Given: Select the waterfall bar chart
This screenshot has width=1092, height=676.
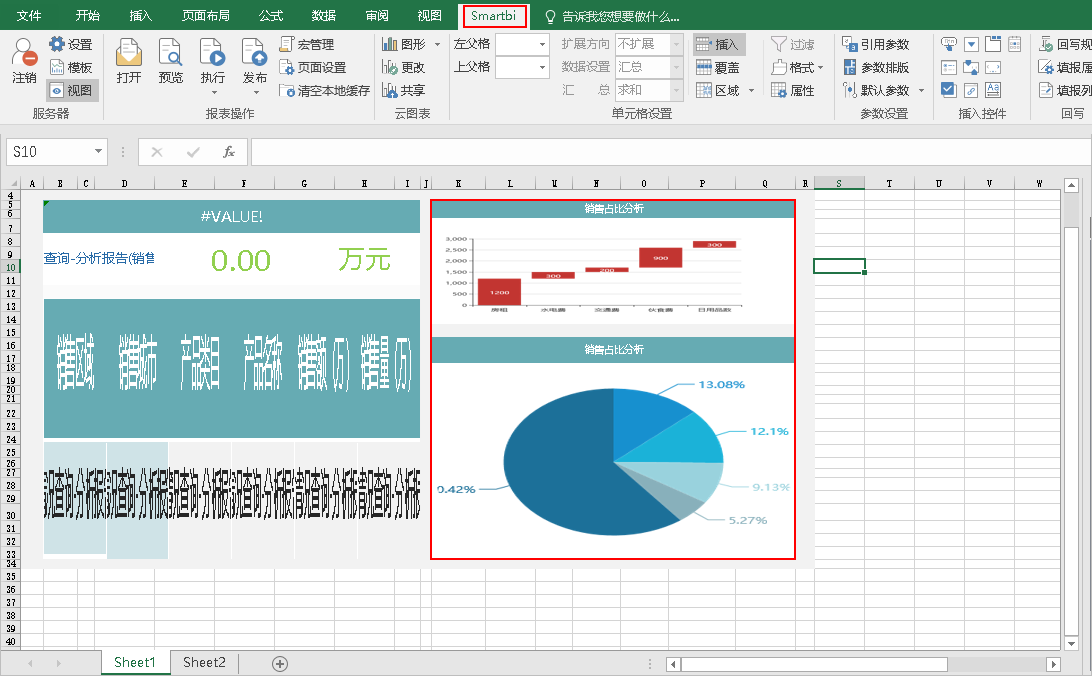Looking at the screenshot, I should [x=613, y=272].
